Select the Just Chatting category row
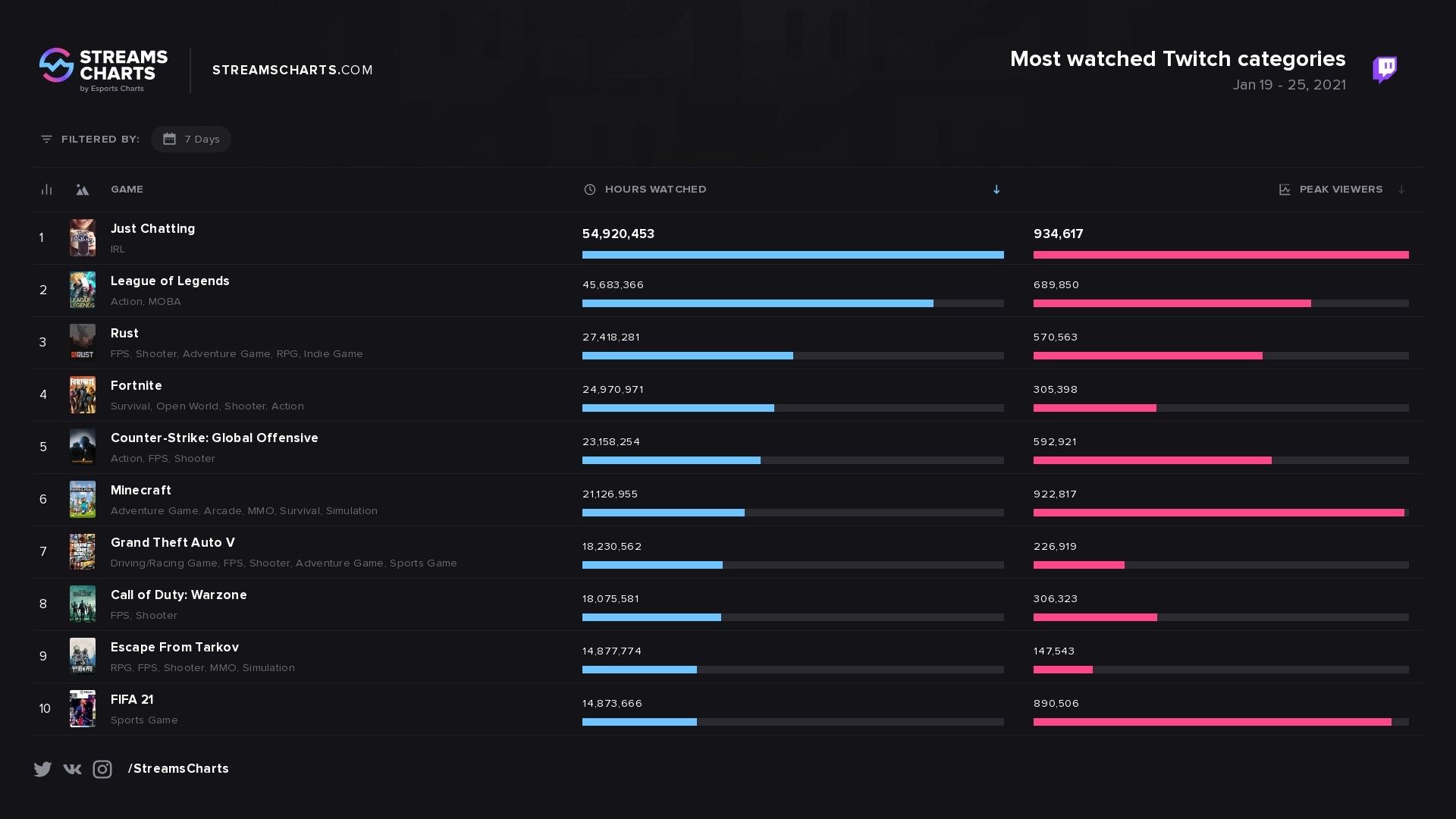Screen dimensions: 1456x819 pyautogui.click(x=728, y=238)
